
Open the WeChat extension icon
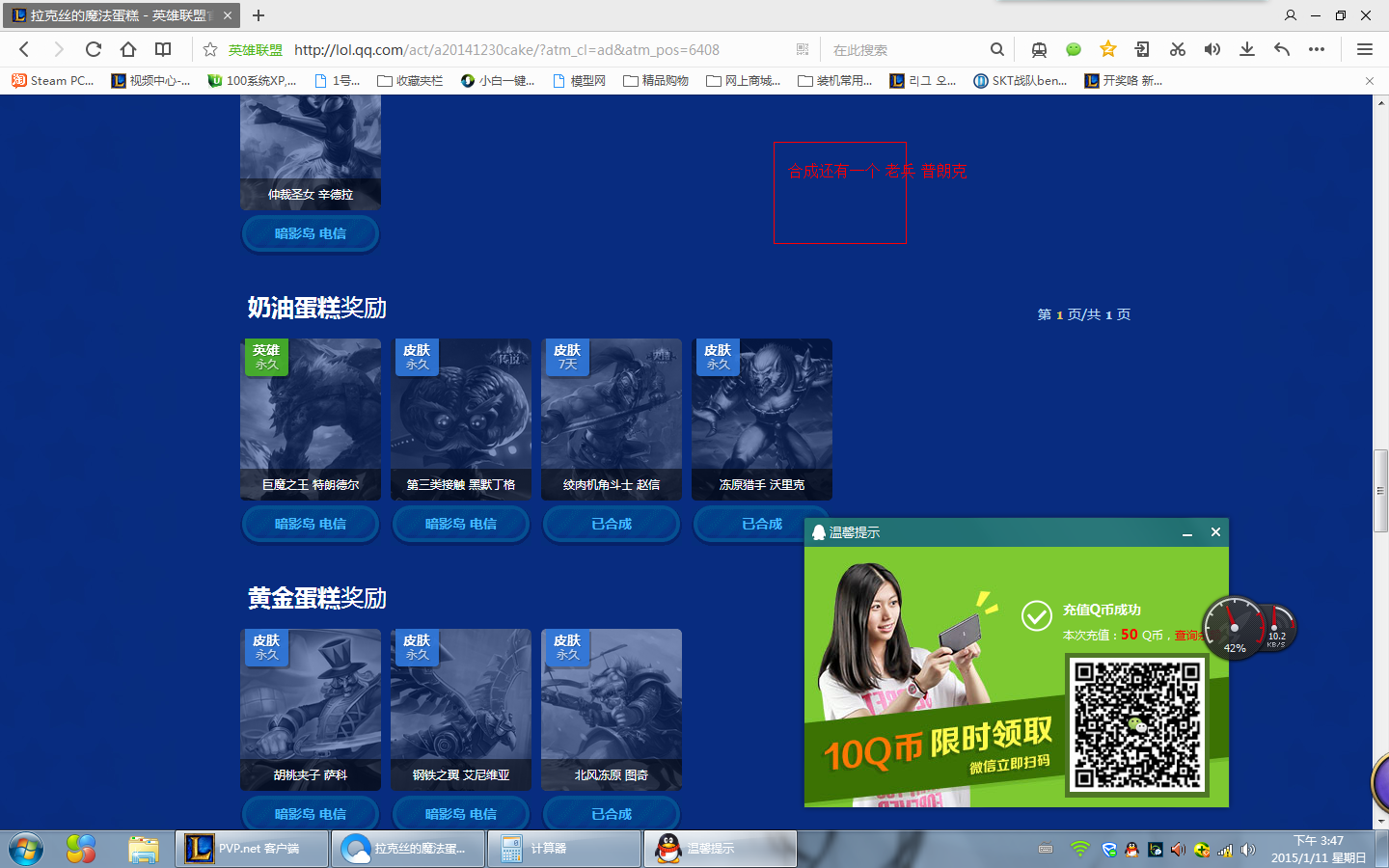(x=1074, y=49)
